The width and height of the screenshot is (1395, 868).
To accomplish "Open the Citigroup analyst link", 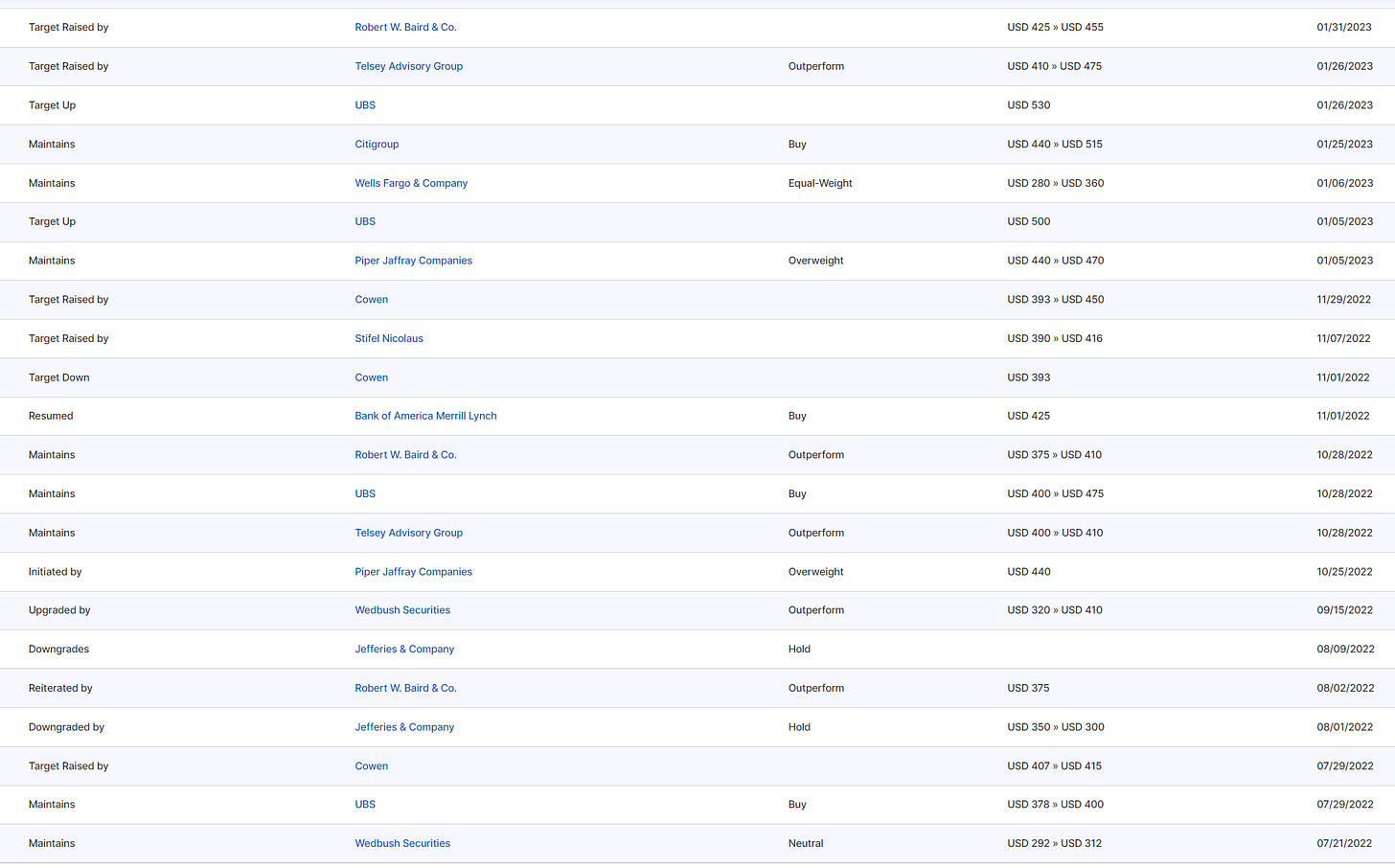I will (377, 145).
